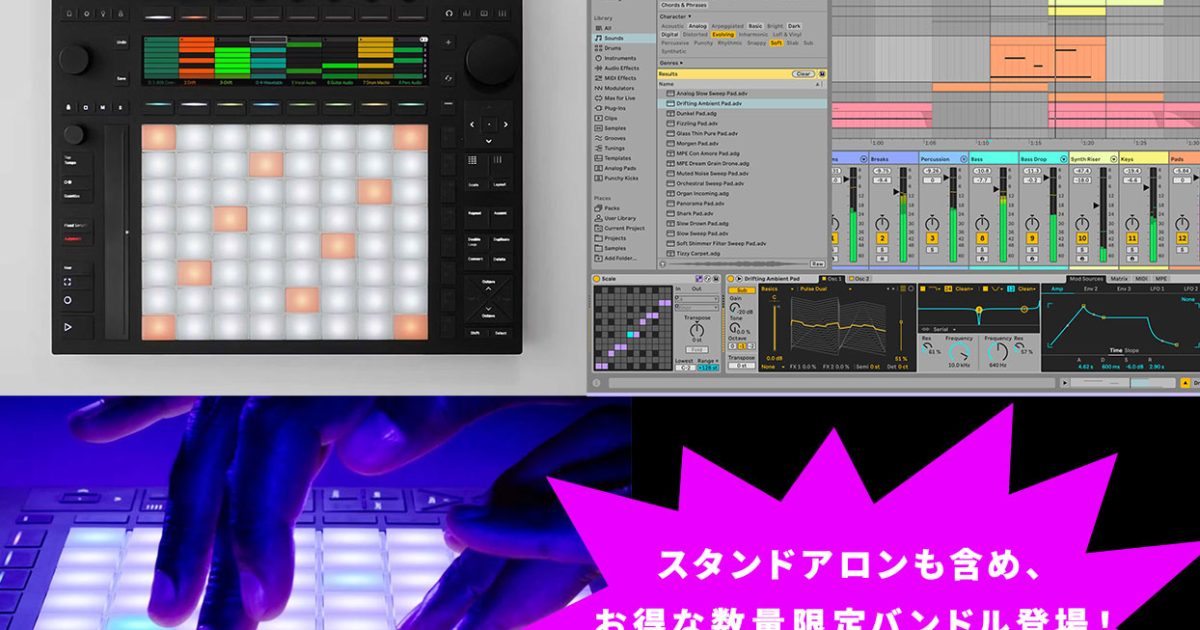Toggle track activator button 10
Screen dimensions: 1200x630
(1082, 238)
